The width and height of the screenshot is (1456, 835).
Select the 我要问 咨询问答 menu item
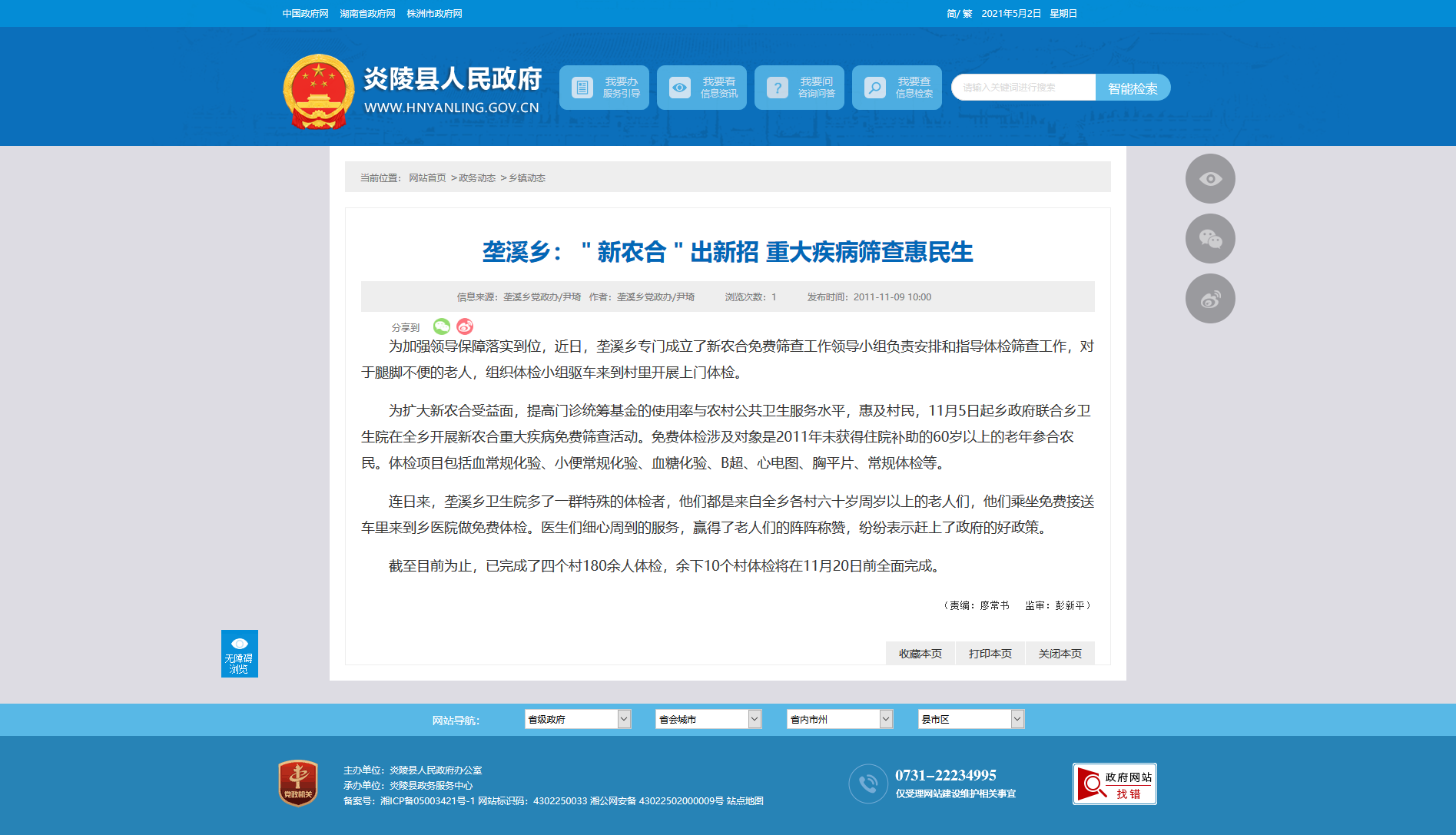click(x=799, y=88)
